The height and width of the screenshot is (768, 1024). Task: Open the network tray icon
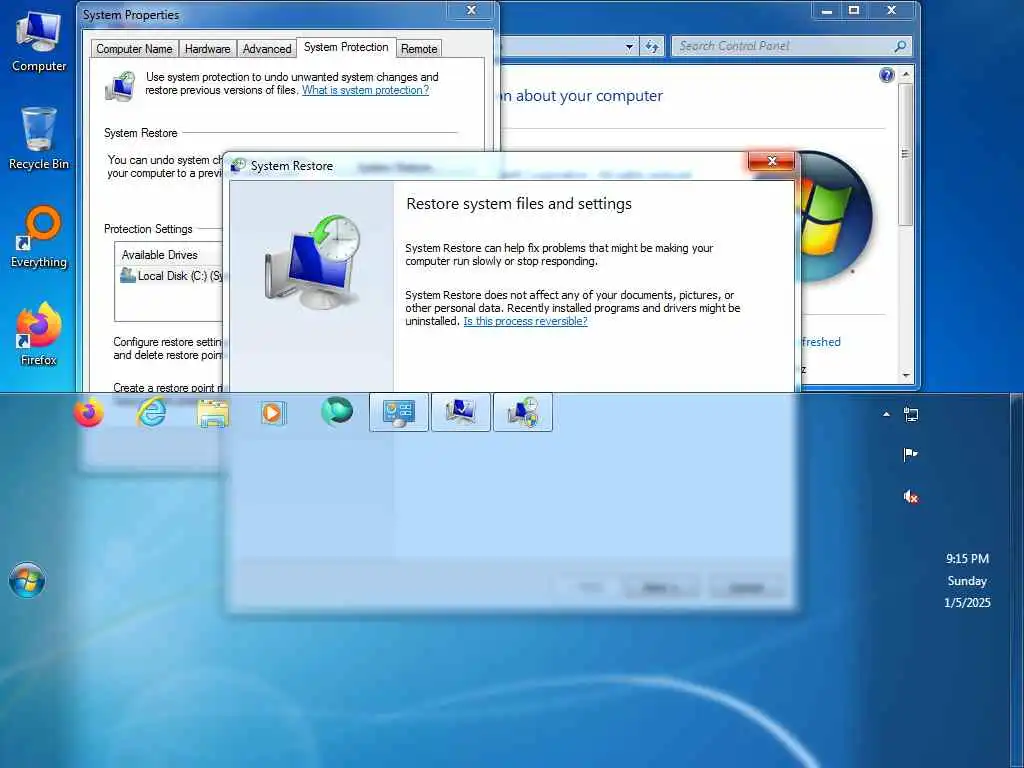[910, 414]
